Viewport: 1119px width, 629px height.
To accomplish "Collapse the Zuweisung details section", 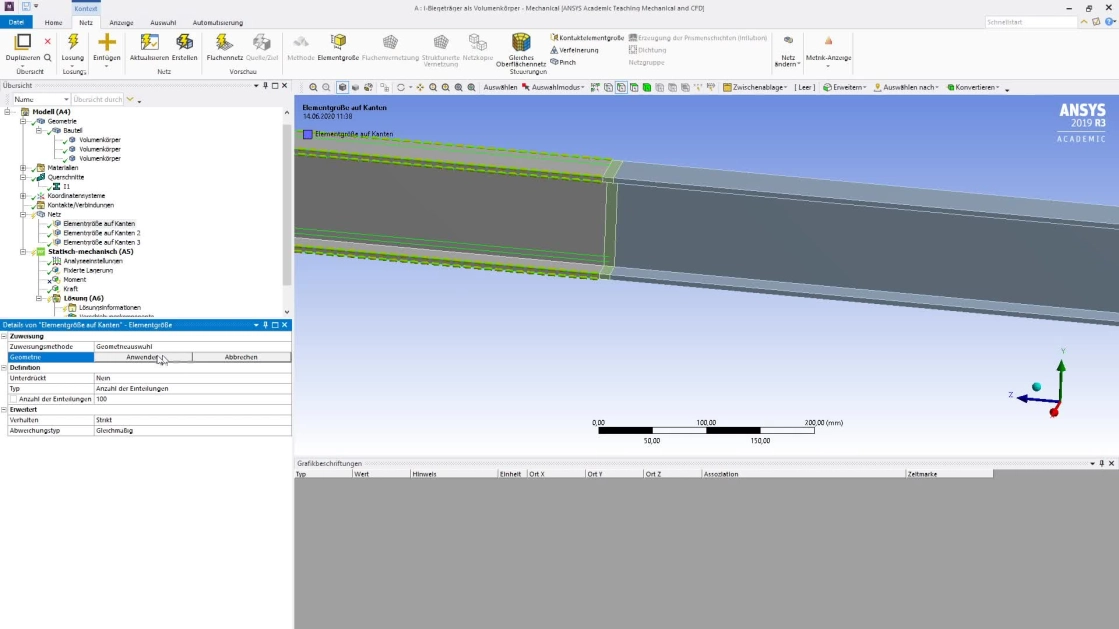I will pos(4,336).
